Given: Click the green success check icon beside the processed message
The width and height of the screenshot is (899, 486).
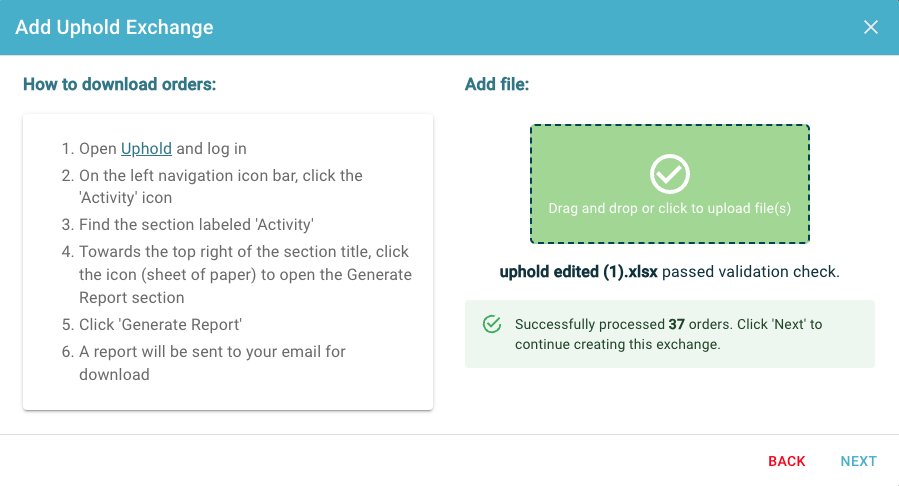Looking at the screenshot, I should point(492,324).
